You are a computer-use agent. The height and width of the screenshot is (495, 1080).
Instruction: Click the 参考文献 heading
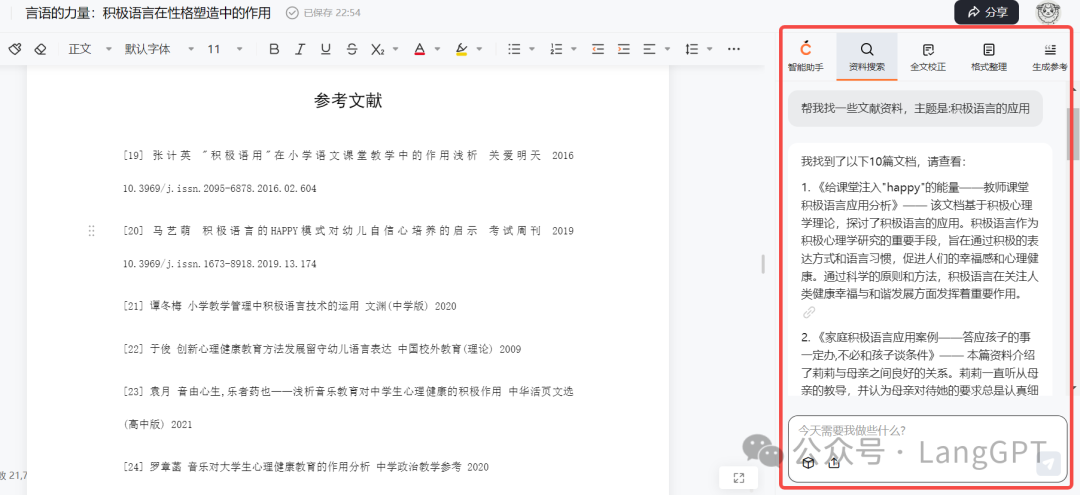[x=348, y=101]
